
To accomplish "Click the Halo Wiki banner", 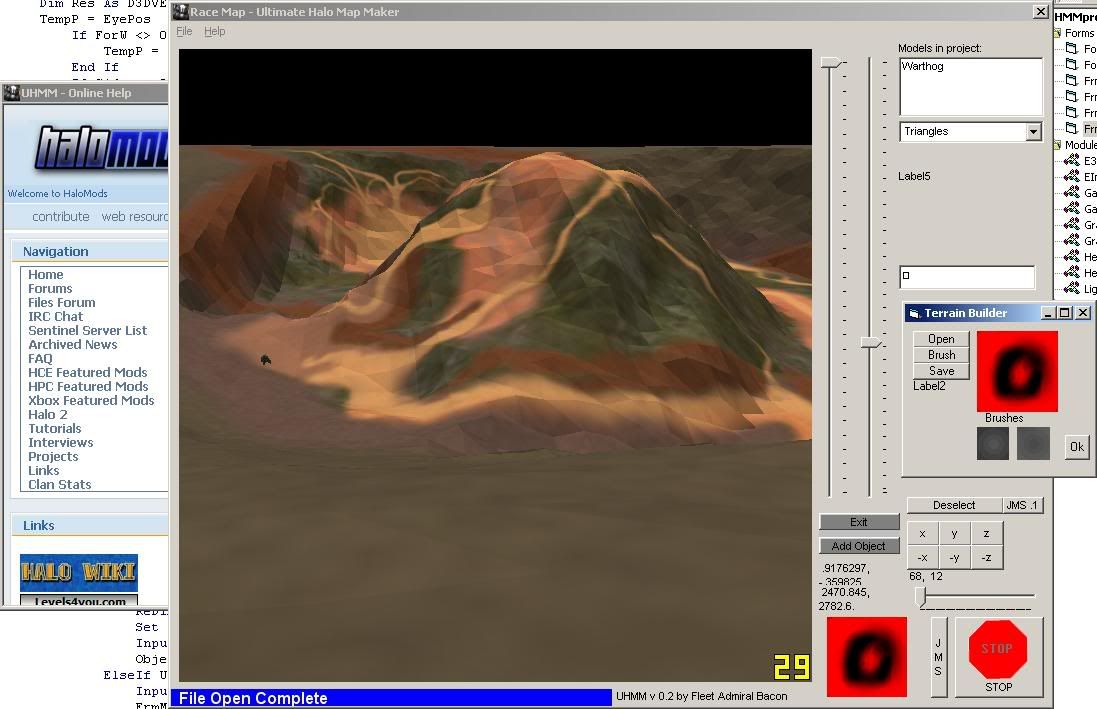I will click(79, 573).
